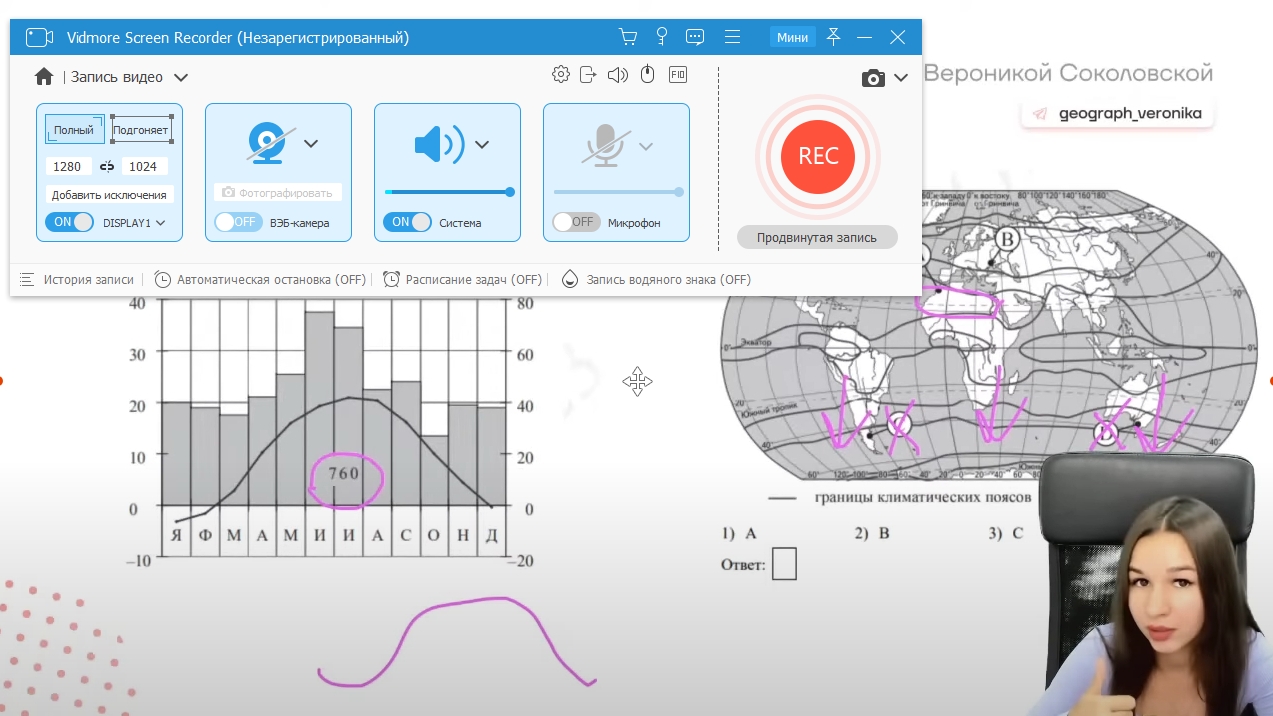The height and width of the screenshot is (716, 1273).
Task: Open Расписание задач (OFF)
Action: tap(462, 280)
